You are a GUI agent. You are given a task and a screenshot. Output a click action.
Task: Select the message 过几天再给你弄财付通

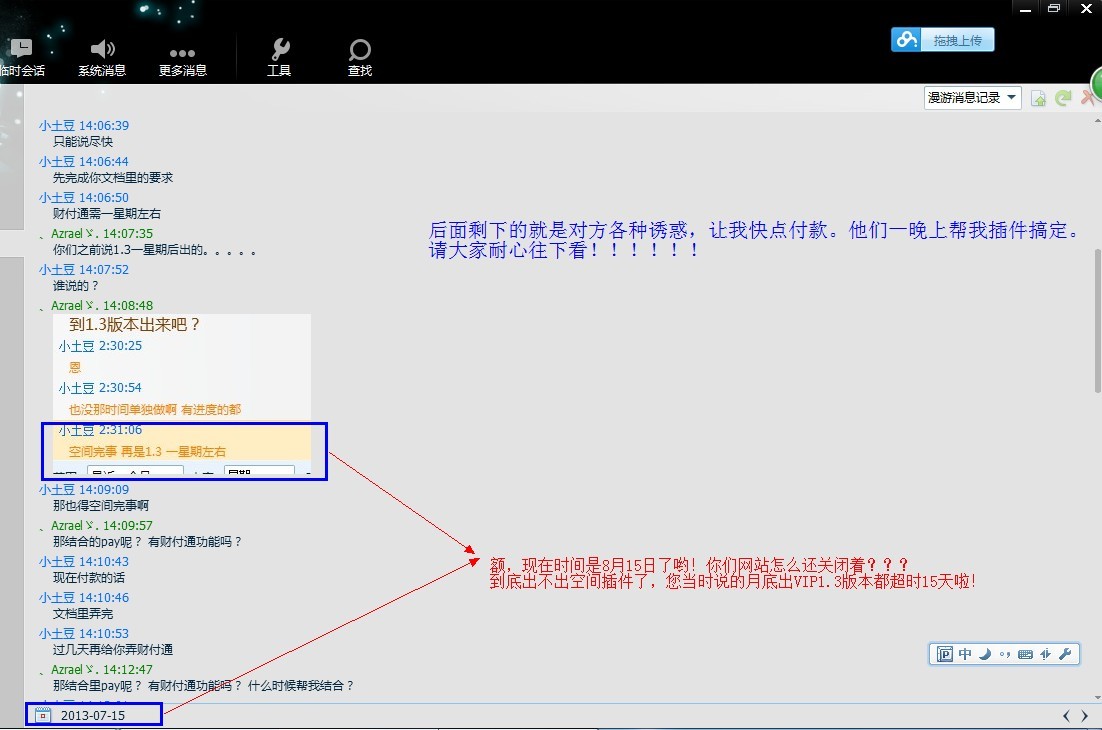(x=113, y=650)
